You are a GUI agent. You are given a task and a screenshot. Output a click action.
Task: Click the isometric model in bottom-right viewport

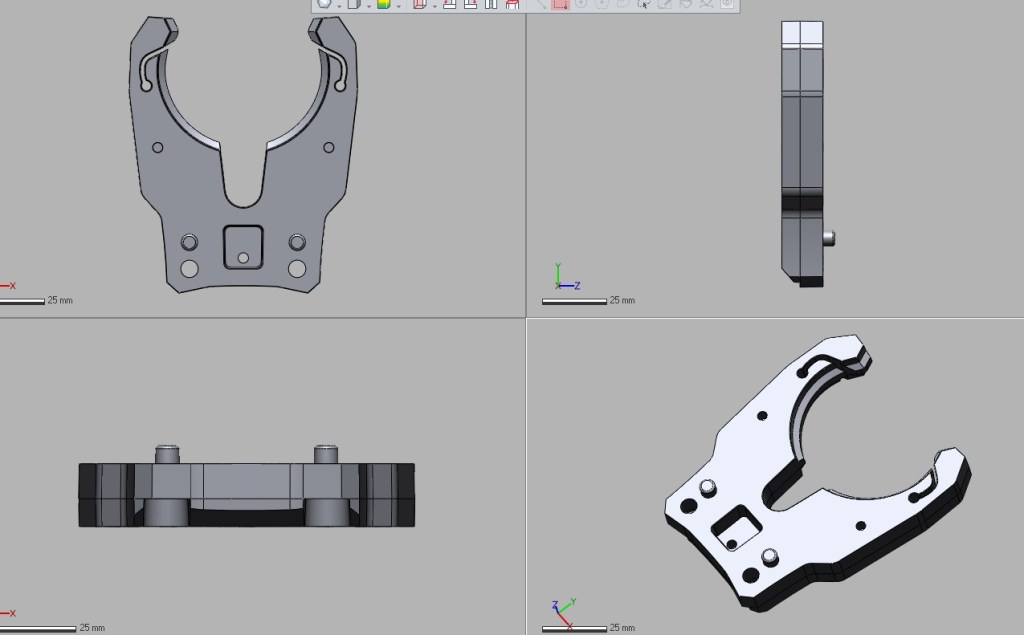coord(815,470)
